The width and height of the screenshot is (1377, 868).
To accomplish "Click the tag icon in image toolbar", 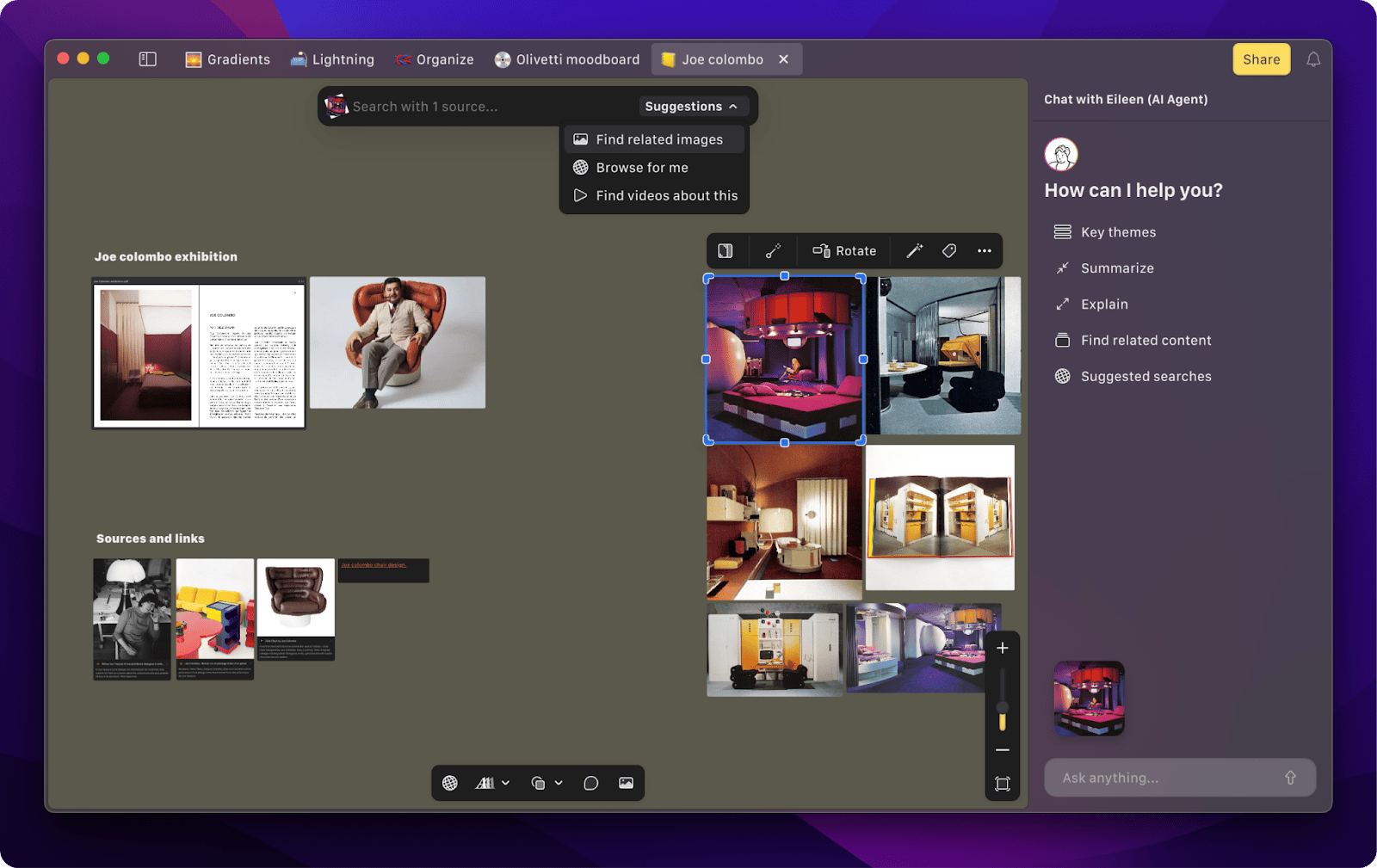I will (949, 251).
